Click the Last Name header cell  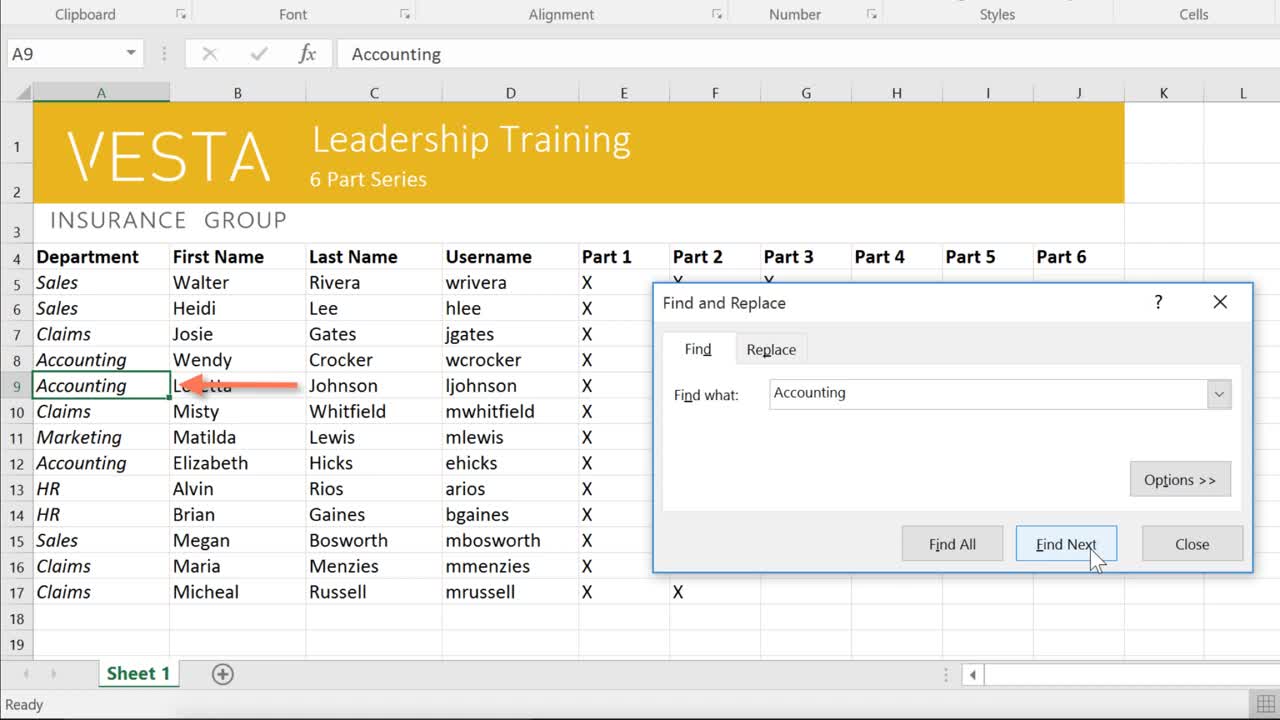point(374,257)
